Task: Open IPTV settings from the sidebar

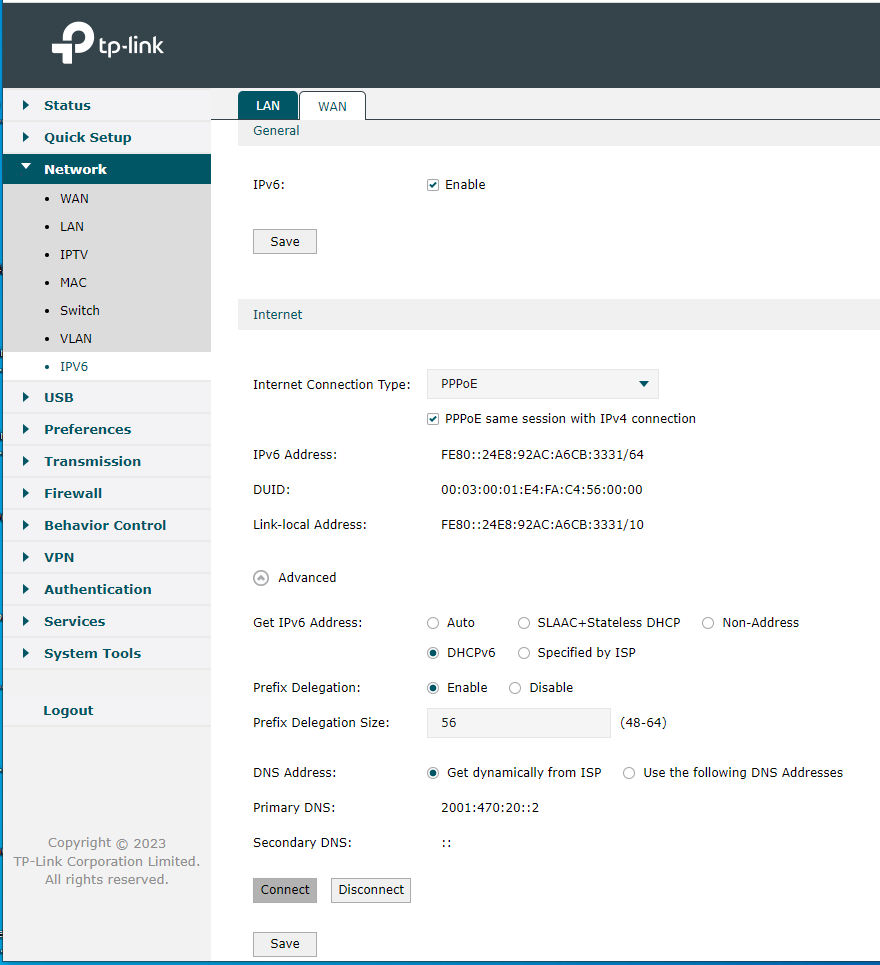Action: (x=75, y=254)
